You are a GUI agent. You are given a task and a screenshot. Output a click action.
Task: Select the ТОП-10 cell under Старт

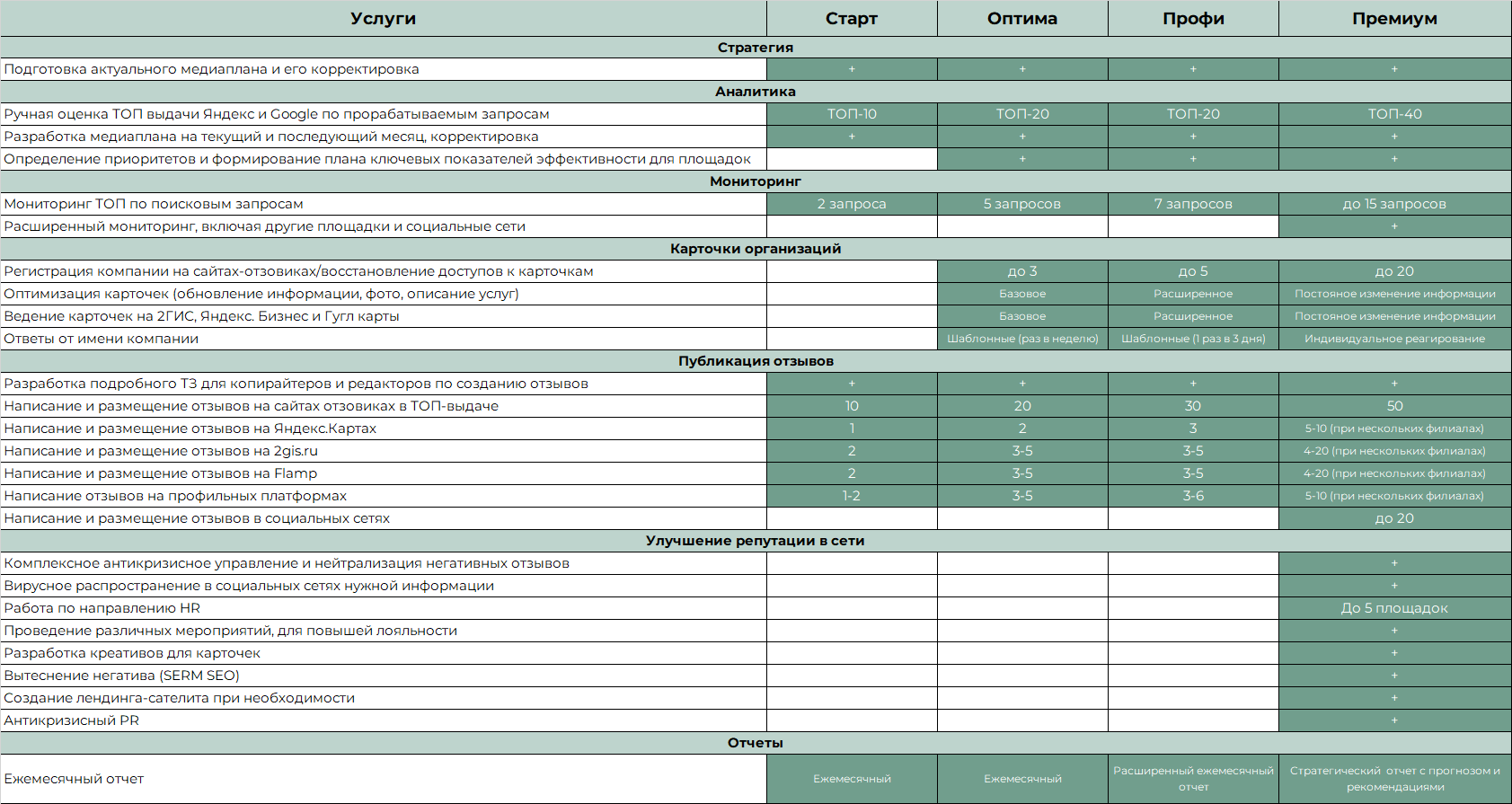[x=851, y=114]
